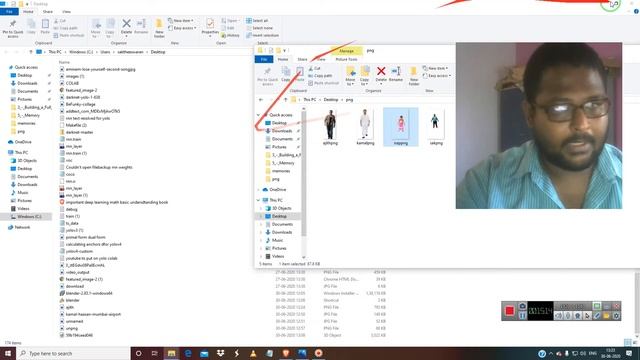Stop recording with the red square button
640x360 pixels.
509,311
